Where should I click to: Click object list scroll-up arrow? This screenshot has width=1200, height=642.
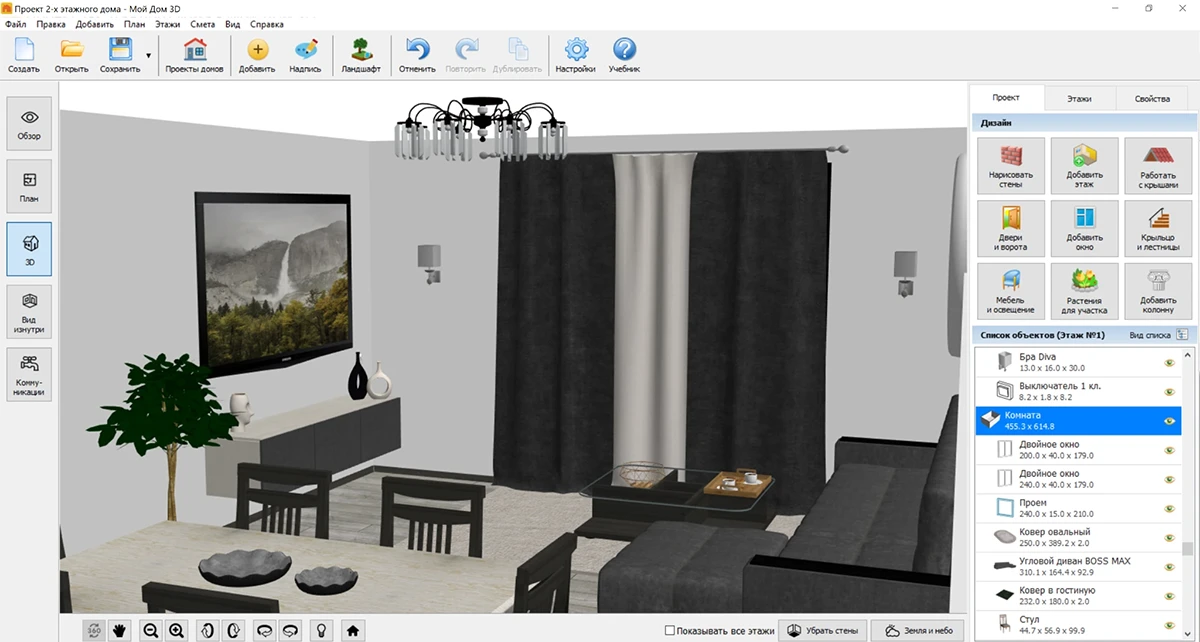click(1188, 354)
